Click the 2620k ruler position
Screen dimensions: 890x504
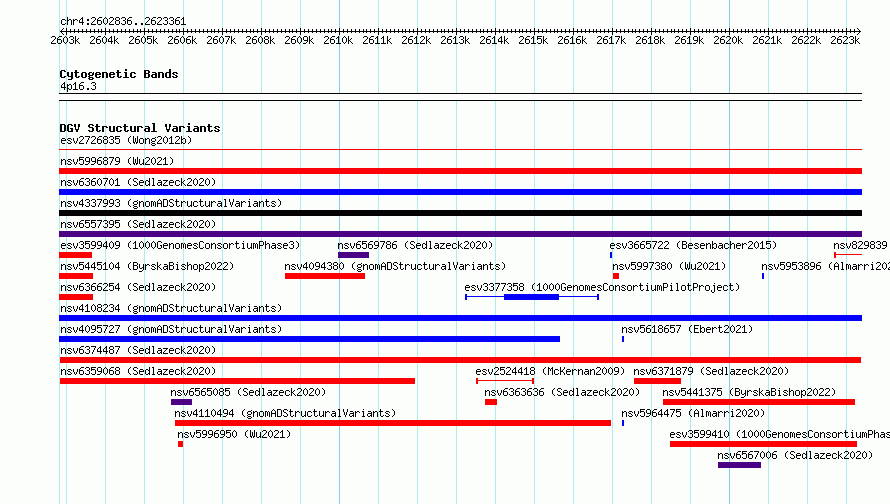[728, 40]
